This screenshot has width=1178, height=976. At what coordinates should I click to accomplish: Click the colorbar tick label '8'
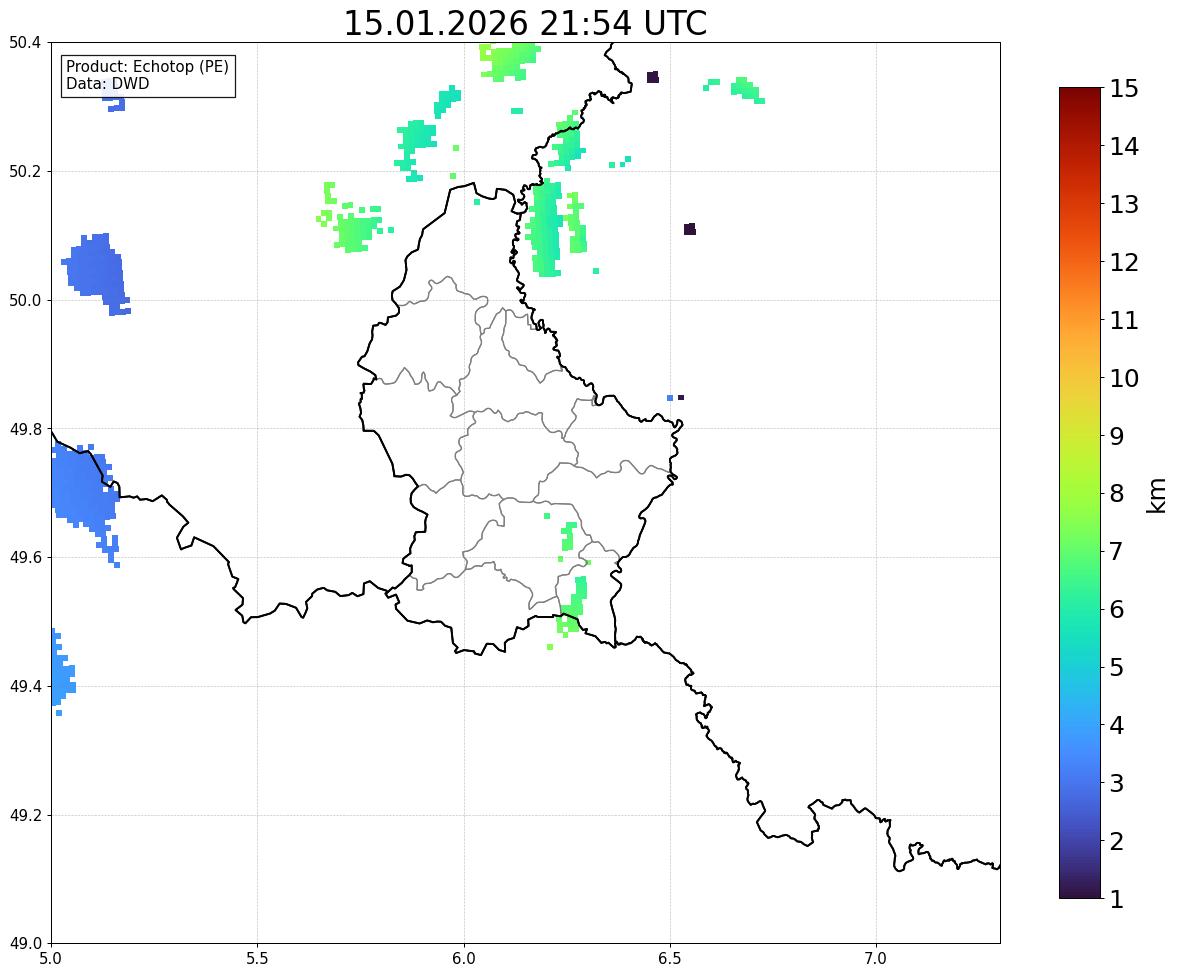(1117, 494)
